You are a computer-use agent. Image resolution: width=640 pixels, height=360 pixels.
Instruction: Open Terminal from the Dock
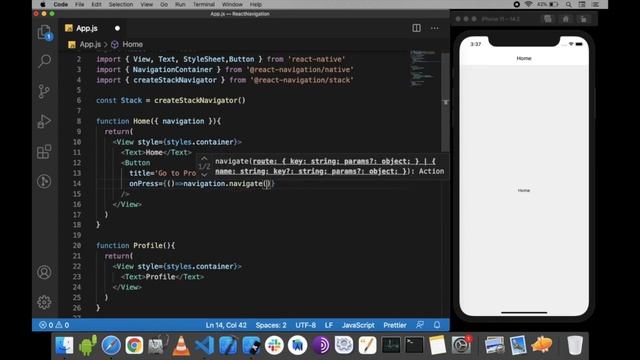coord(414,345)
